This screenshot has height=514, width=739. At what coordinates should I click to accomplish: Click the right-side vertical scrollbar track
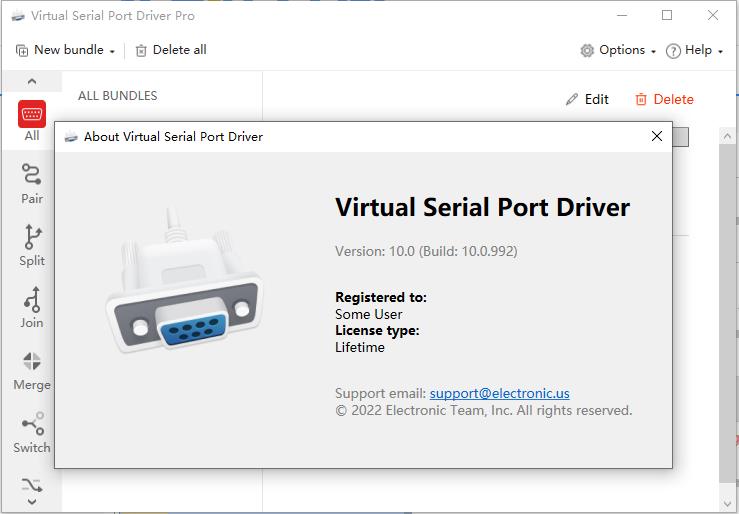tap(726, 311)
